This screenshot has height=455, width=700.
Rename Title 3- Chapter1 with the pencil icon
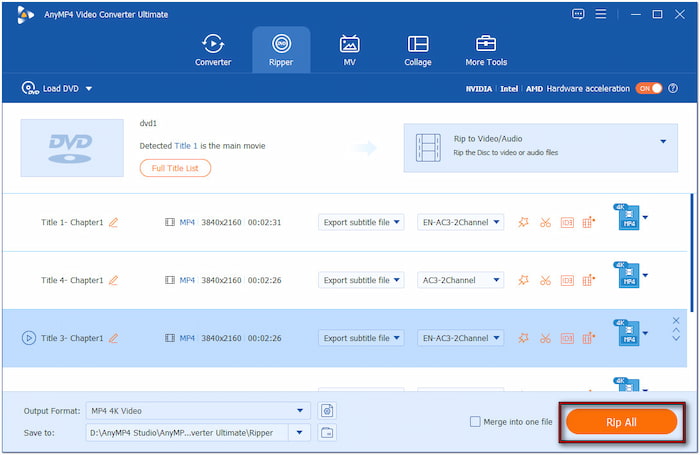tap(113, 338)
